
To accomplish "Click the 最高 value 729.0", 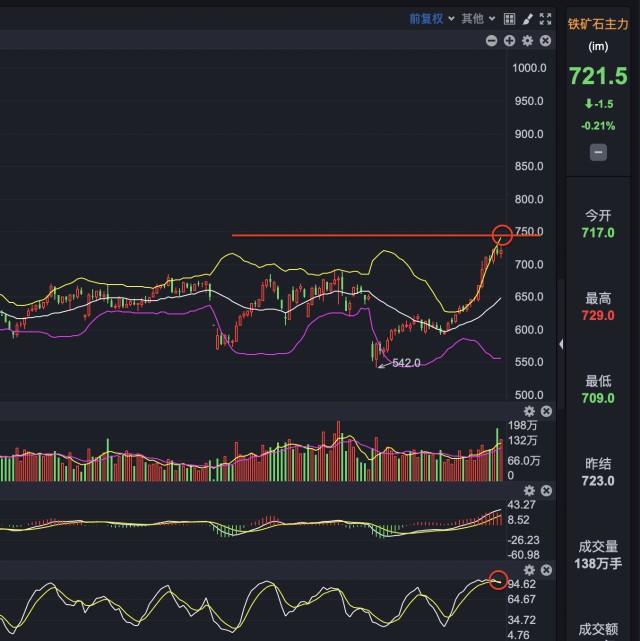I will [598, 316].
